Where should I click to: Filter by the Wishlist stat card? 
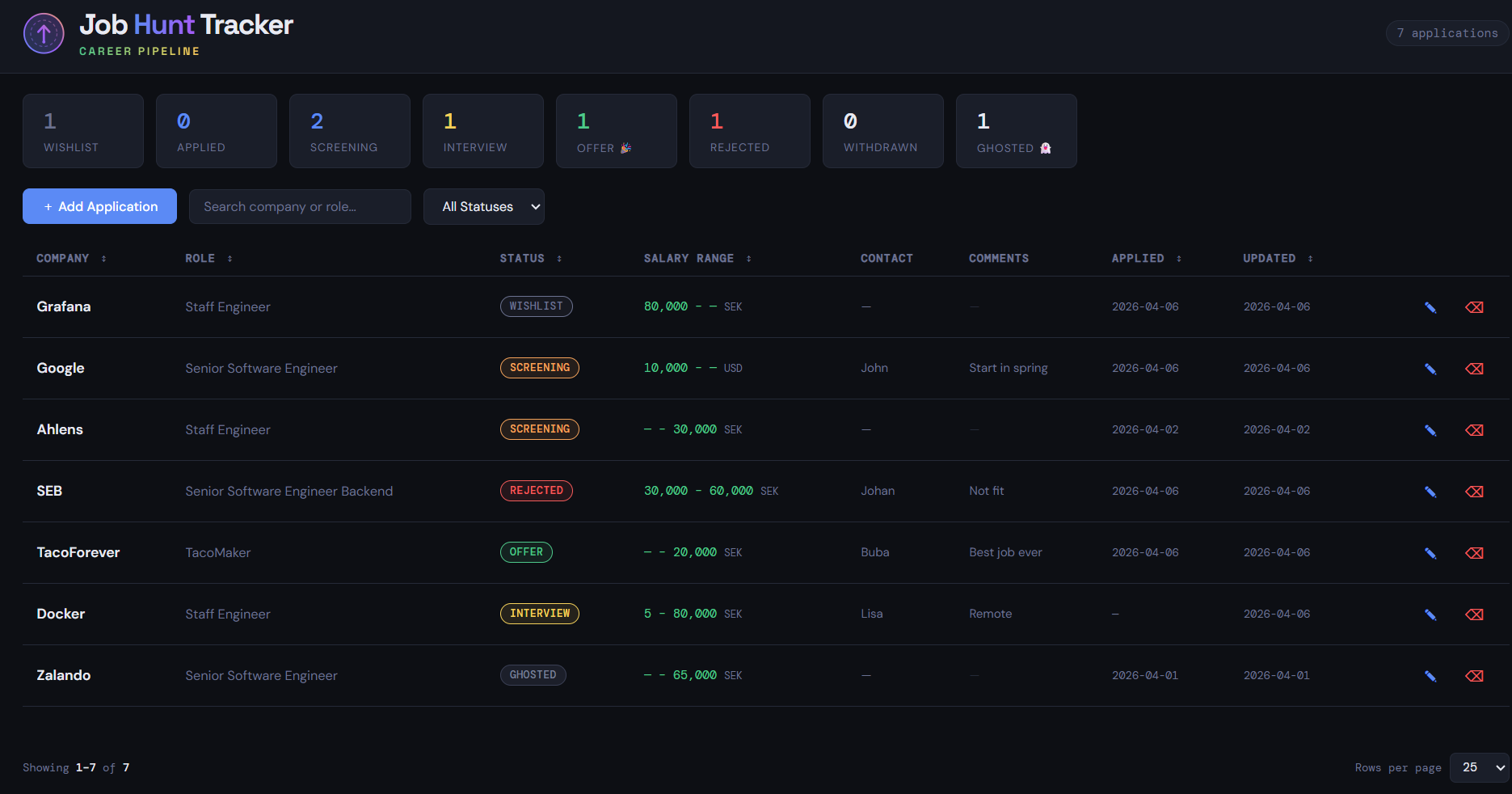click(x=83, y=131)
